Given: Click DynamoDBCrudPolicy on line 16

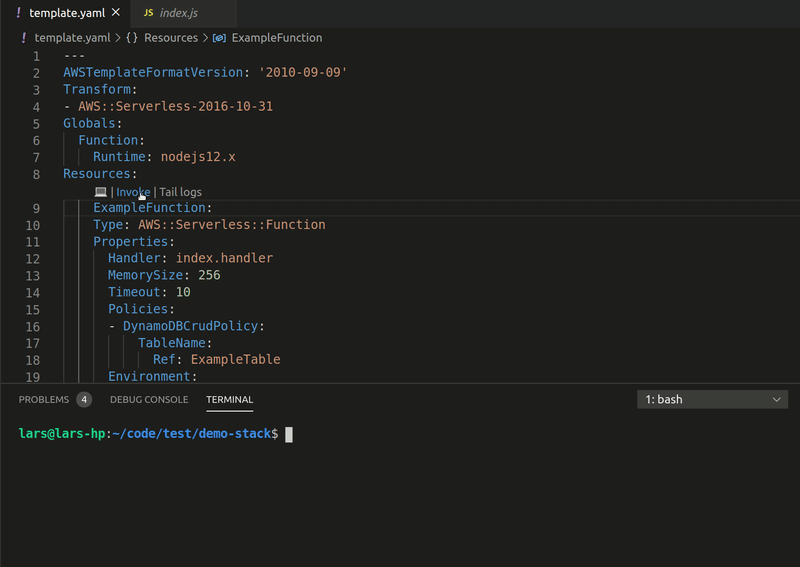Looking at the screenshot, I should [190, 326].
